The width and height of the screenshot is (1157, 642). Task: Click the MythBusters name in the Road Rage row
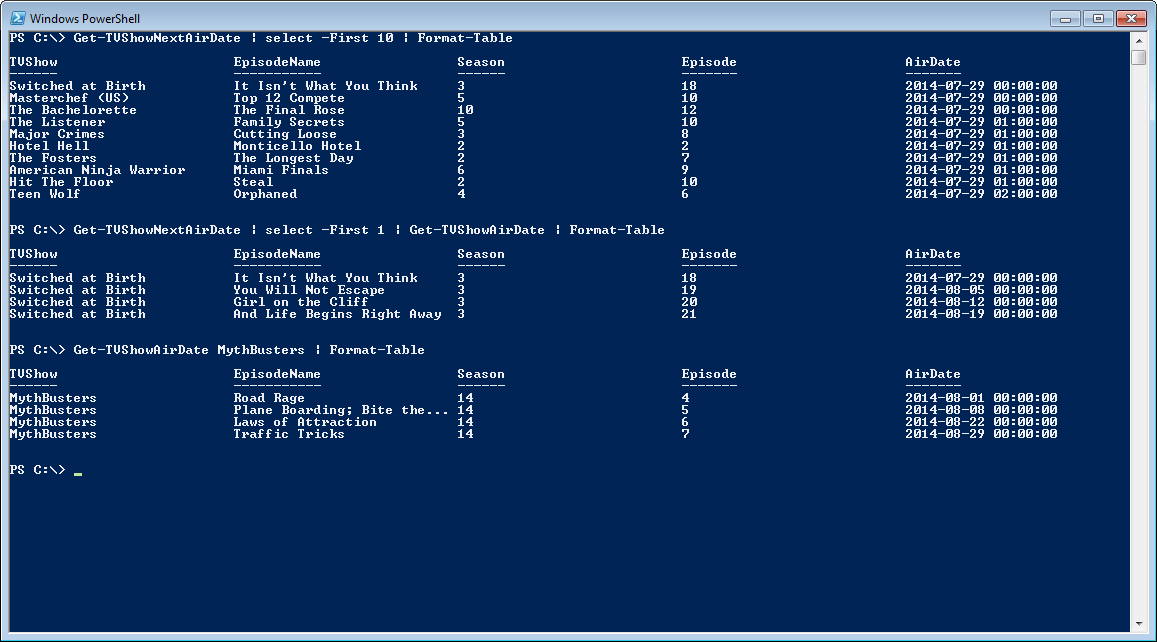pyautogui.click(x=53, y=398)
